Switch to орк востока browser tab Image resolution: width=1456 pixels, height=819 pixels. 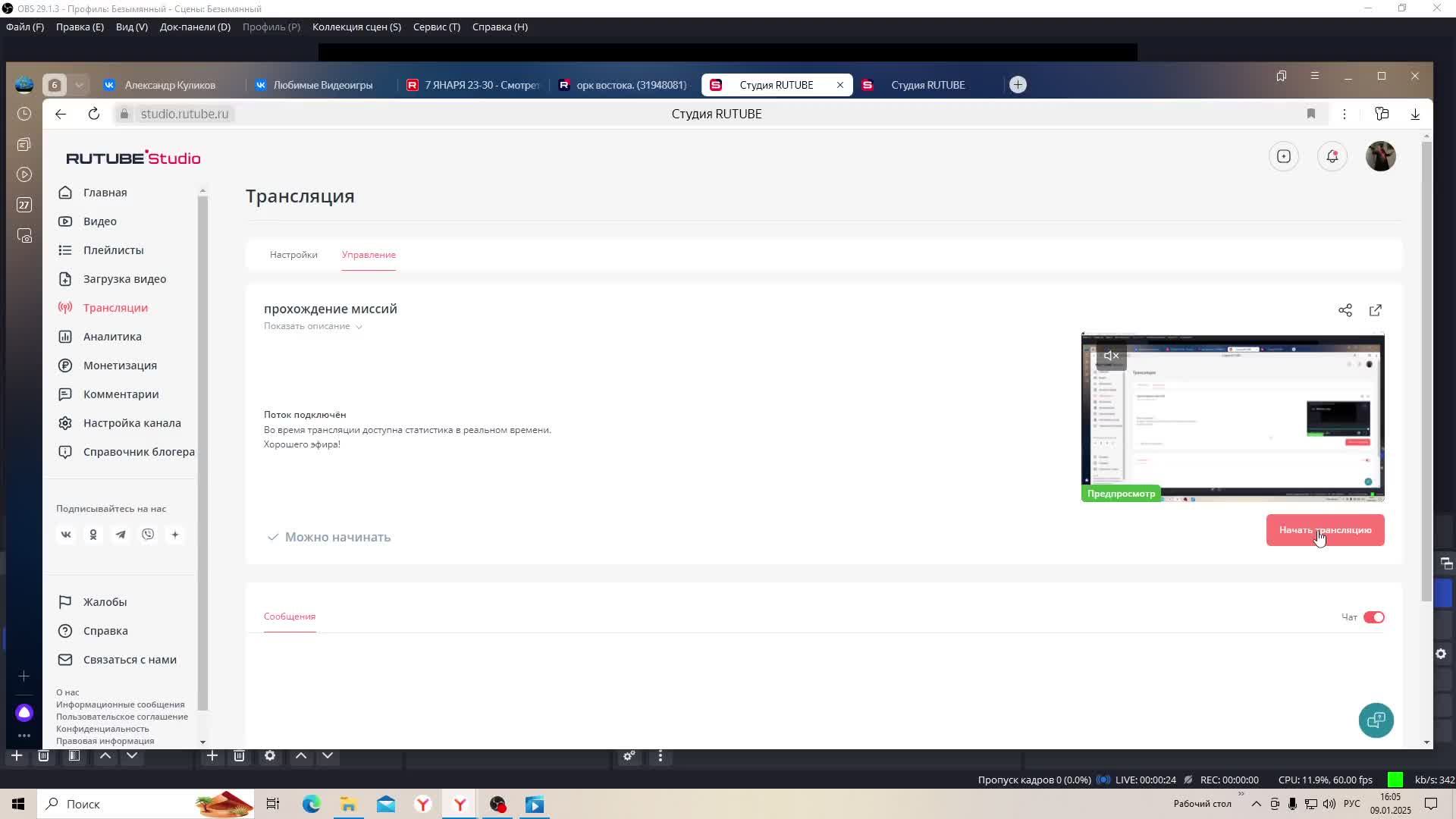(x=623, y=85)
